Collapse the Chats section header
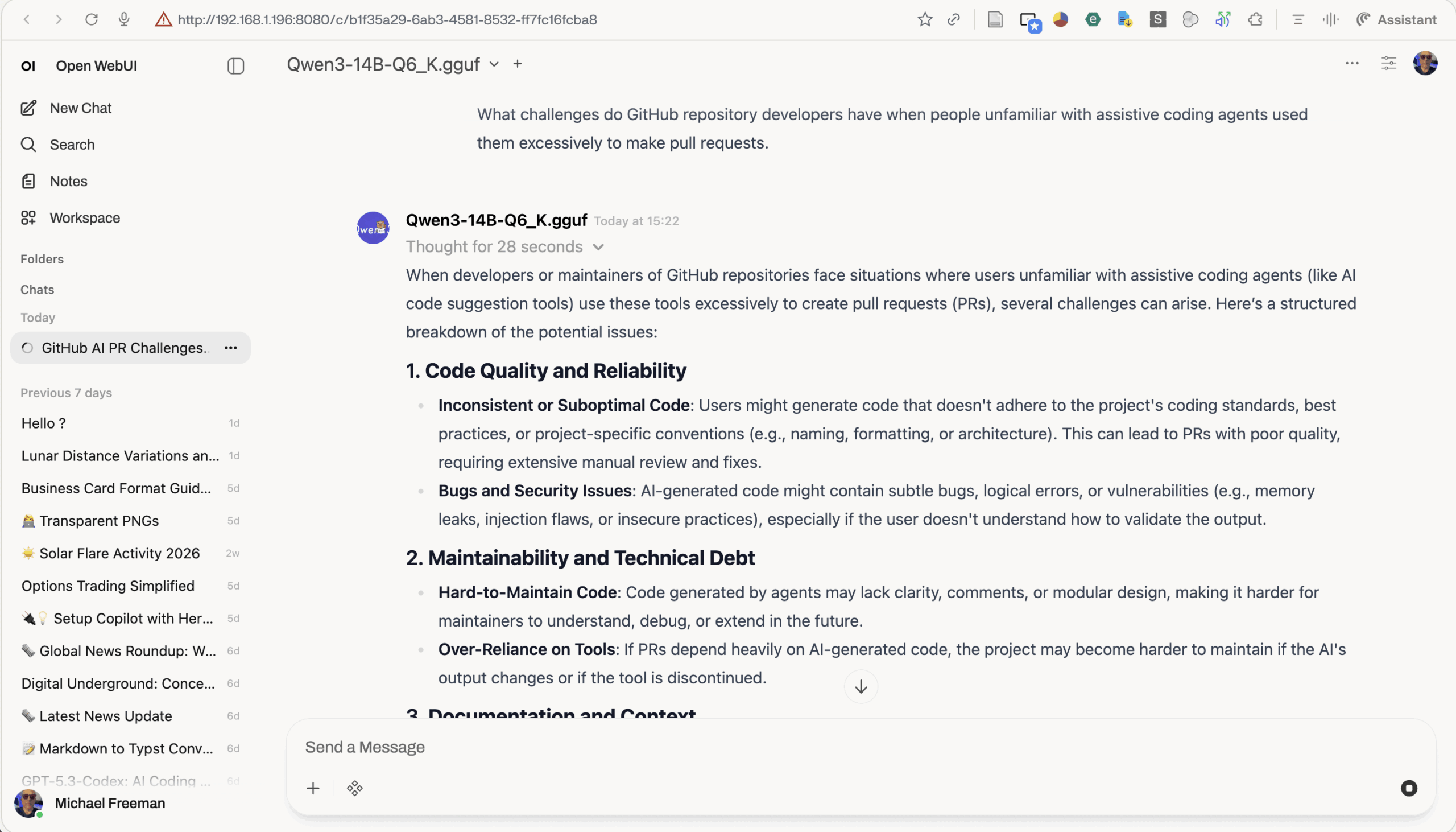 tap(37, 290)
